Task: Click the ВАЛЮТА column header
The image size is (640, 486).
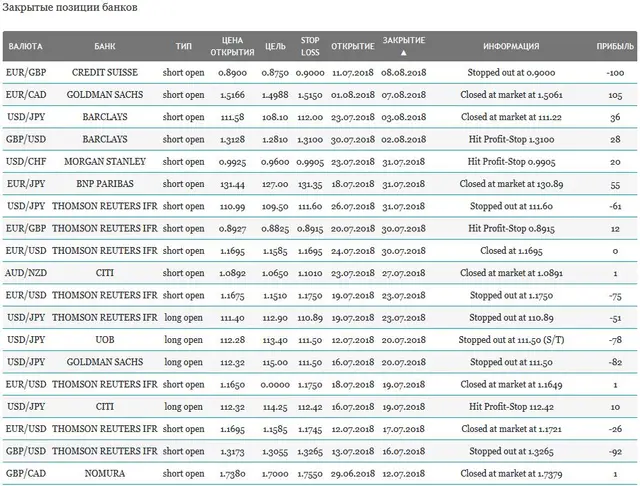Action: pyautogui.click(x=25, y=46)
